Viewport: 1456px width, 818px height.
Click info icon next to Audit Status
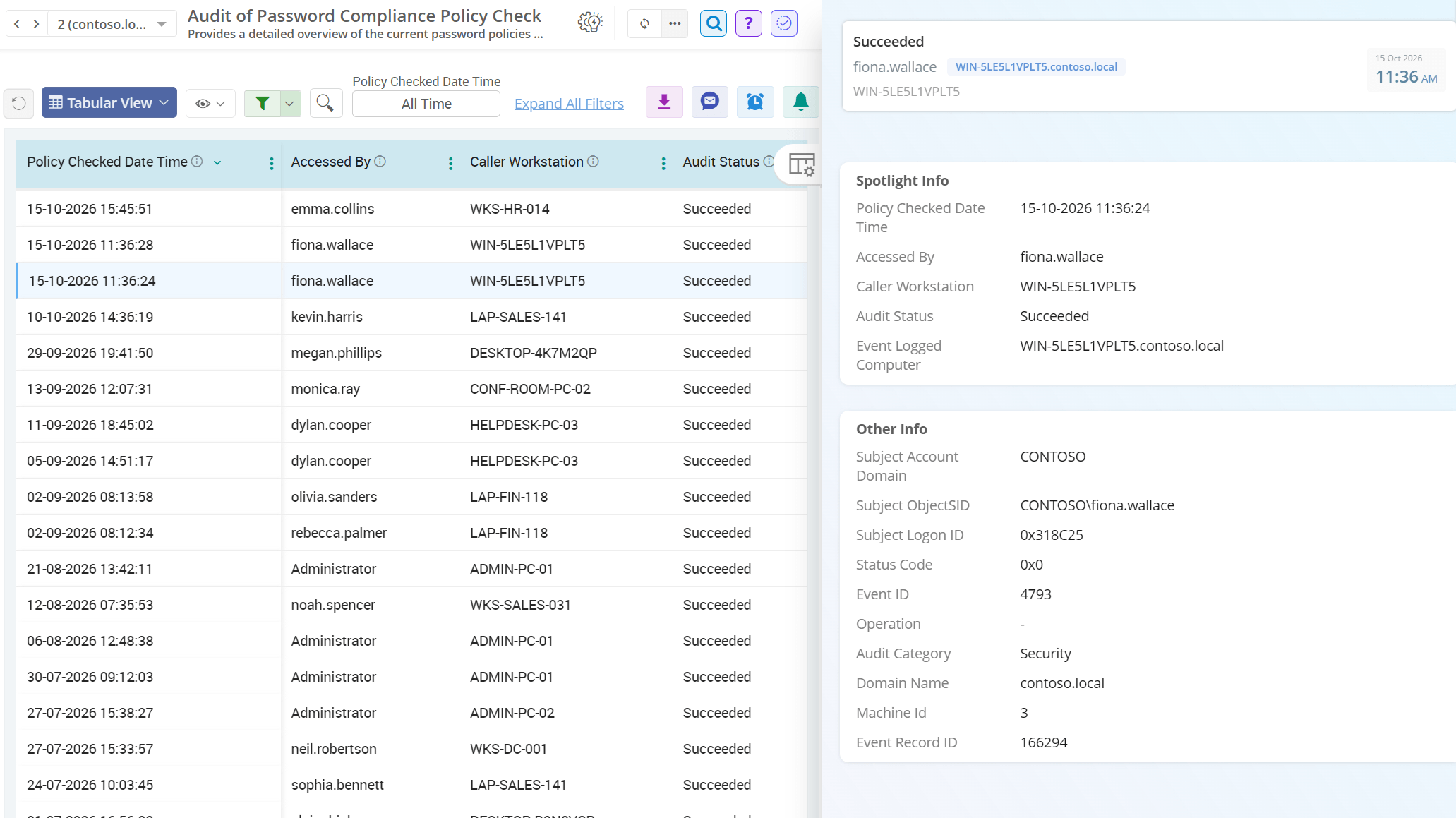[x=769, y=162]
